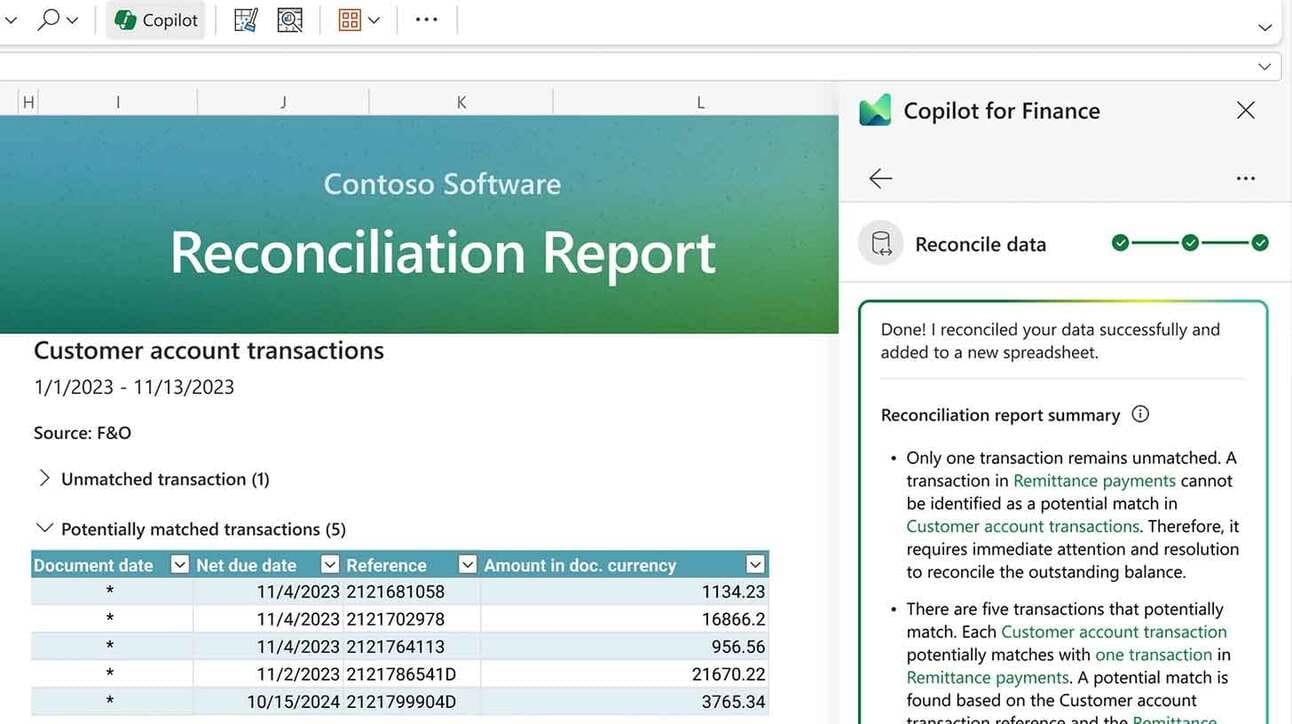Click the middle green checkmark progress step
The height and width of the screenshot is (724, 1292).
[1190, 243]
